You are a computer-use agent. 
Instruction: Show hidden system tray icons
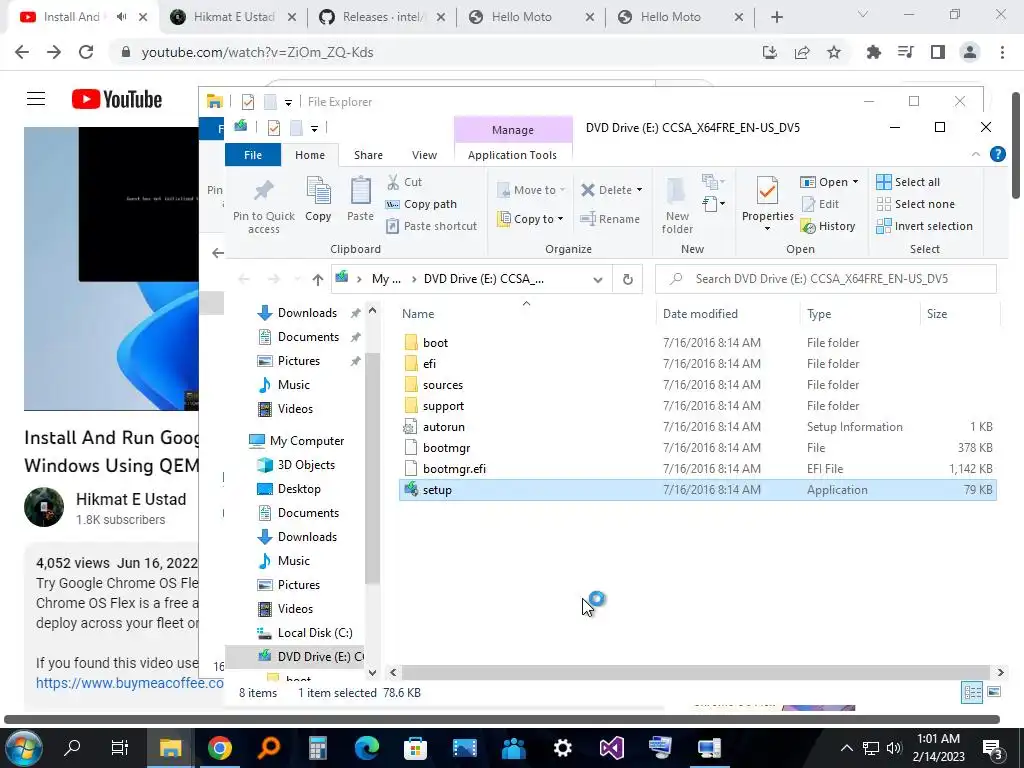coord(846,748)
